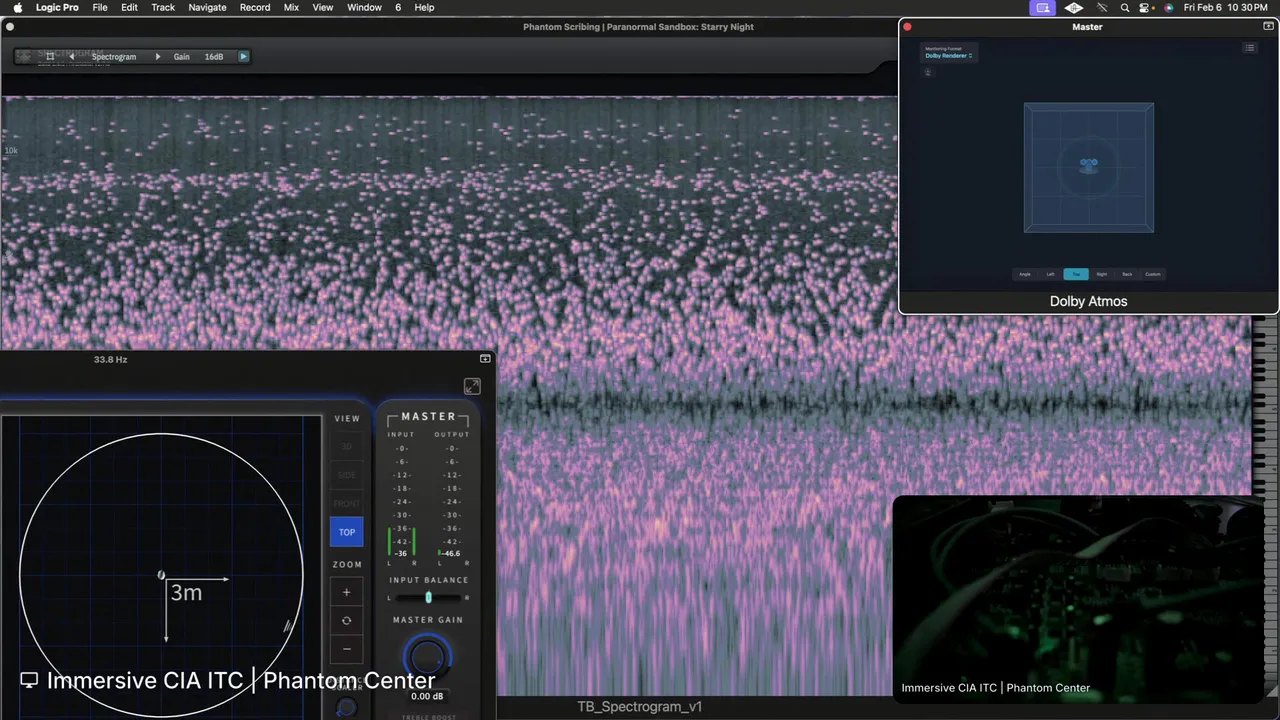This screenshot has width=1280, height=720.
Task: Select the blue TOP view button
Action: click(x=347, y=532)
